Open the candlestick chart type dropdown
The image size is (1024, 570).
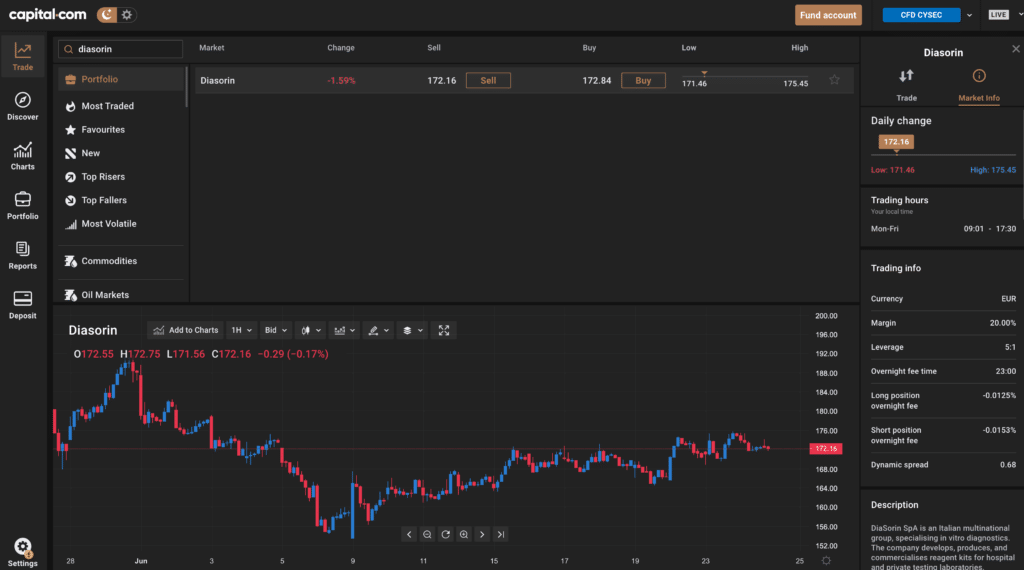pos(311,330)
